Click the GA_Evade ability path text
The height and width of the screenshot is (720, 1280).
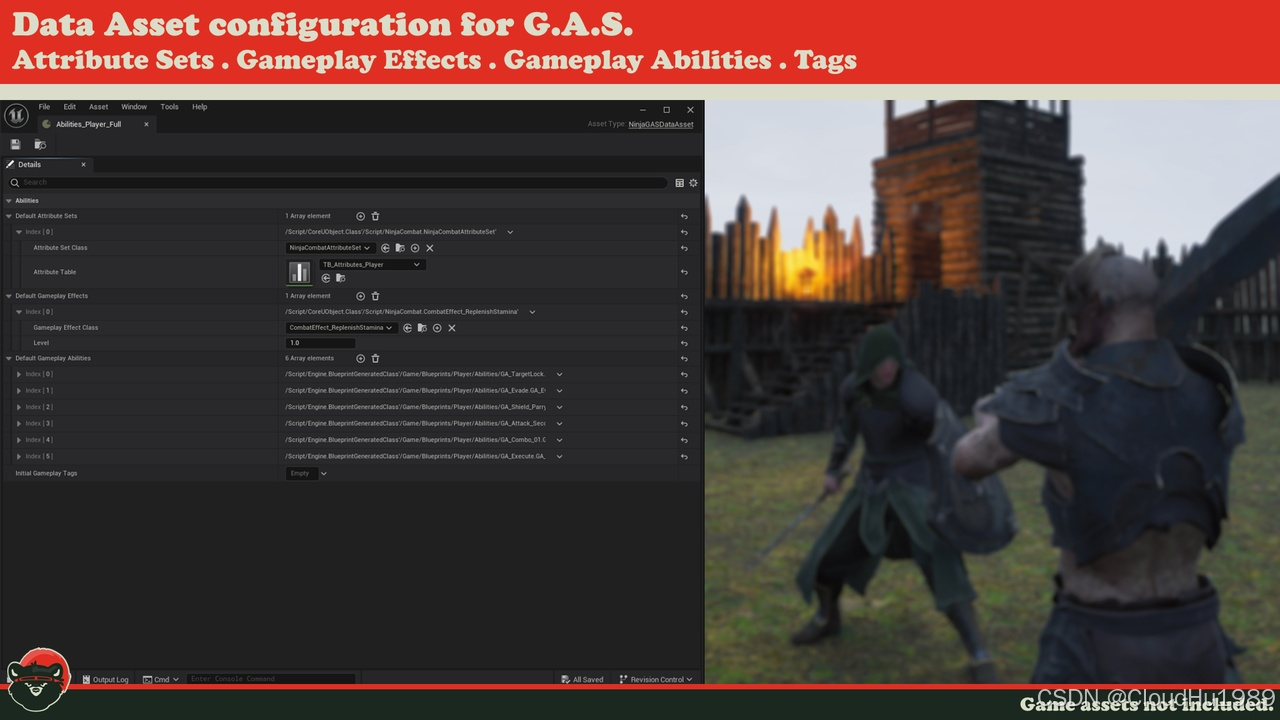point(415,391)
